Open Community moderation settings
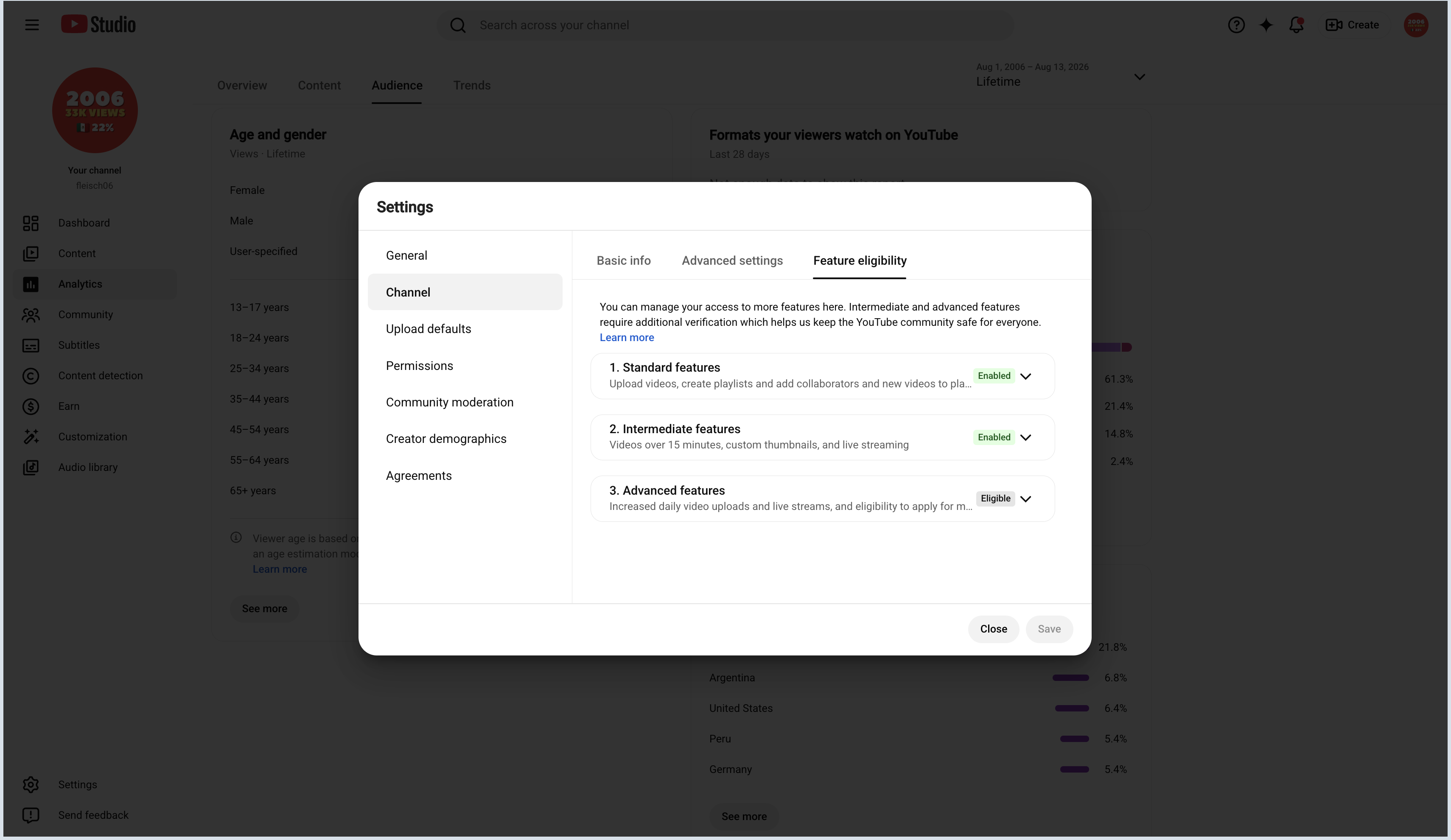1451x840 pixels. tap(465, 402)
